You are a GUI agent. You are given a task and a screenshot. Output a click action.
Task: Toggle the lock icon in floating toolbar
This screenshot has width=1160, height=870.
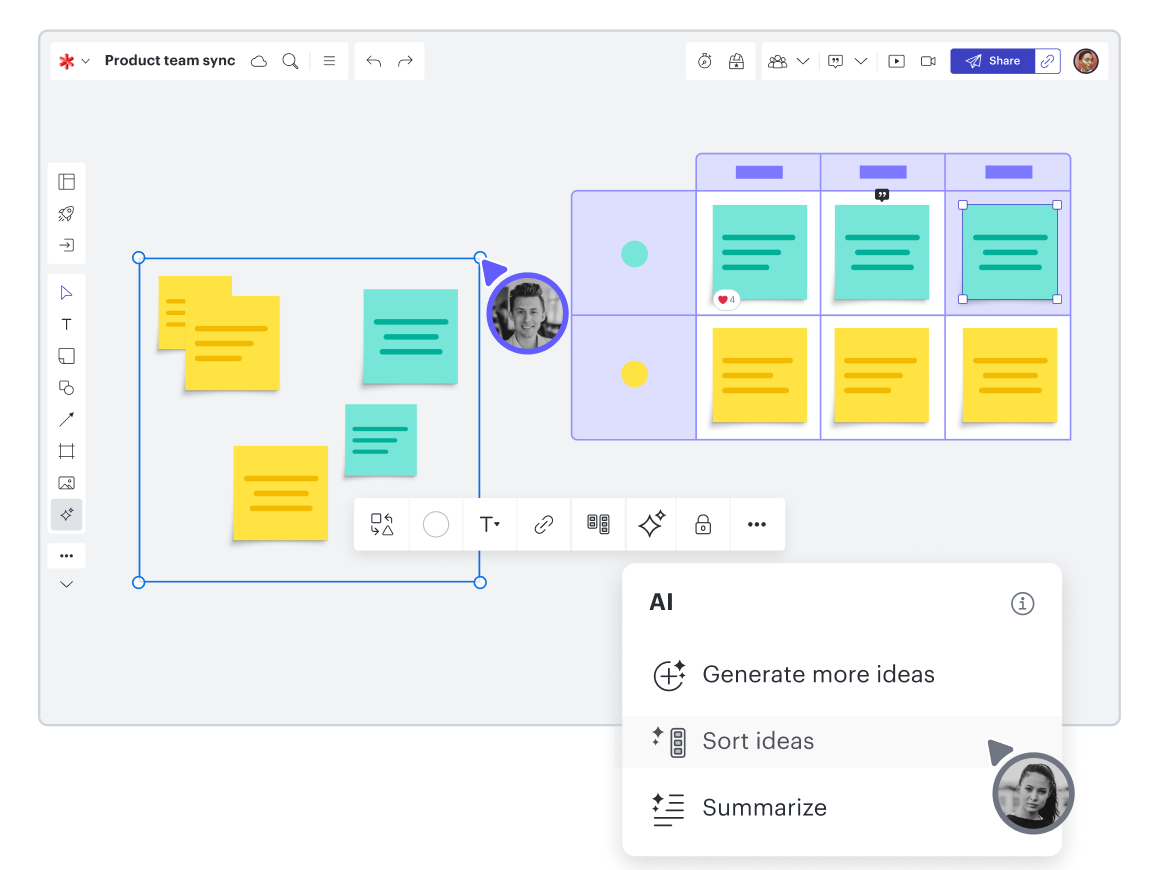pos(703,524)
